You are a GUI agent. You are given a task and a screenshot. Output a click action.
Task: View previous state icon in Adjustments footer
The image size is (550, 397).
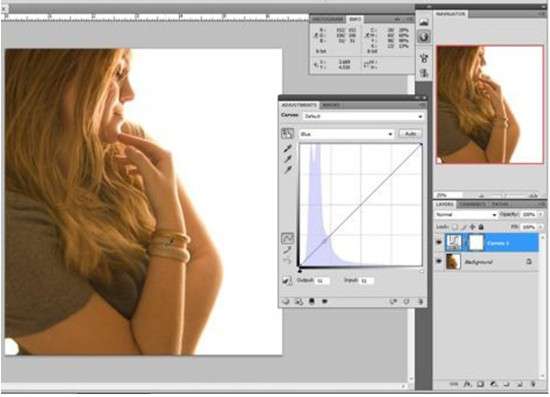(393, 301)
